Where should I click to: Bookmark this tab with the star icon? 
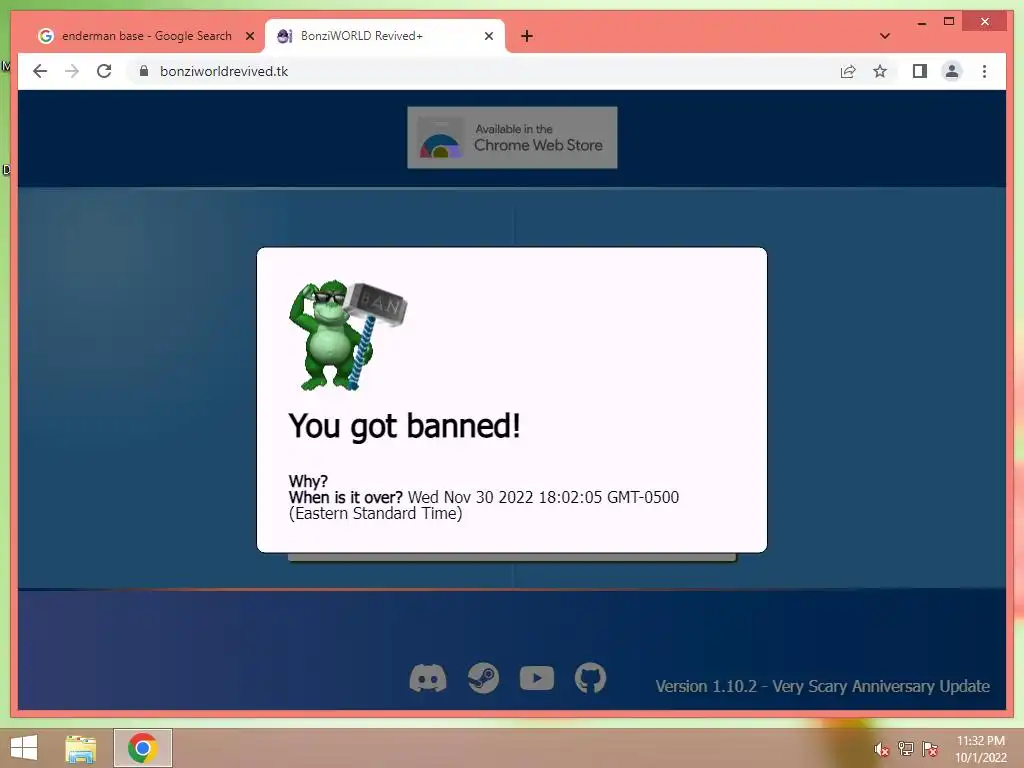coord(880,71)
